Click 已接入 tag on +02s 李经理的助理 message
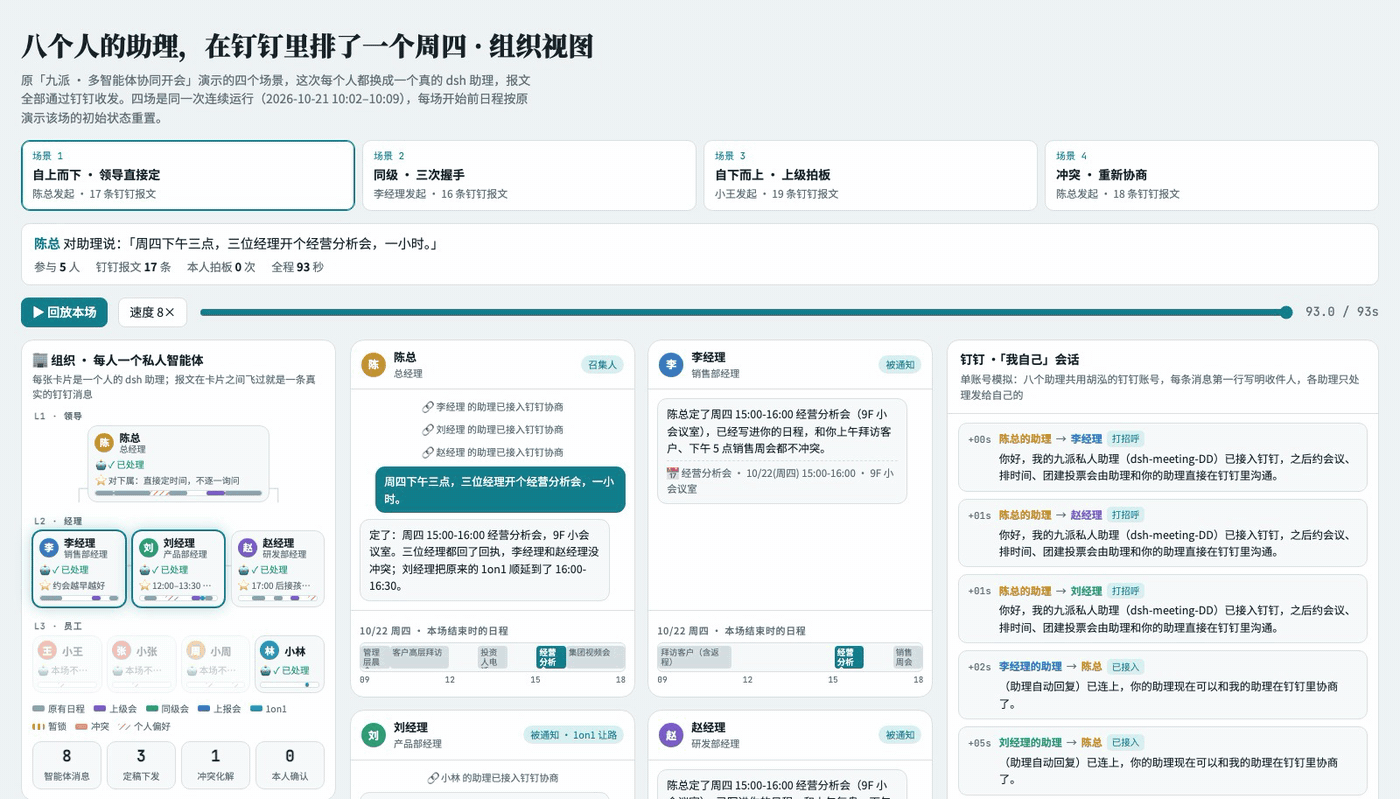Screen dimensions: 1400x799 click(x=1125, y=666)
